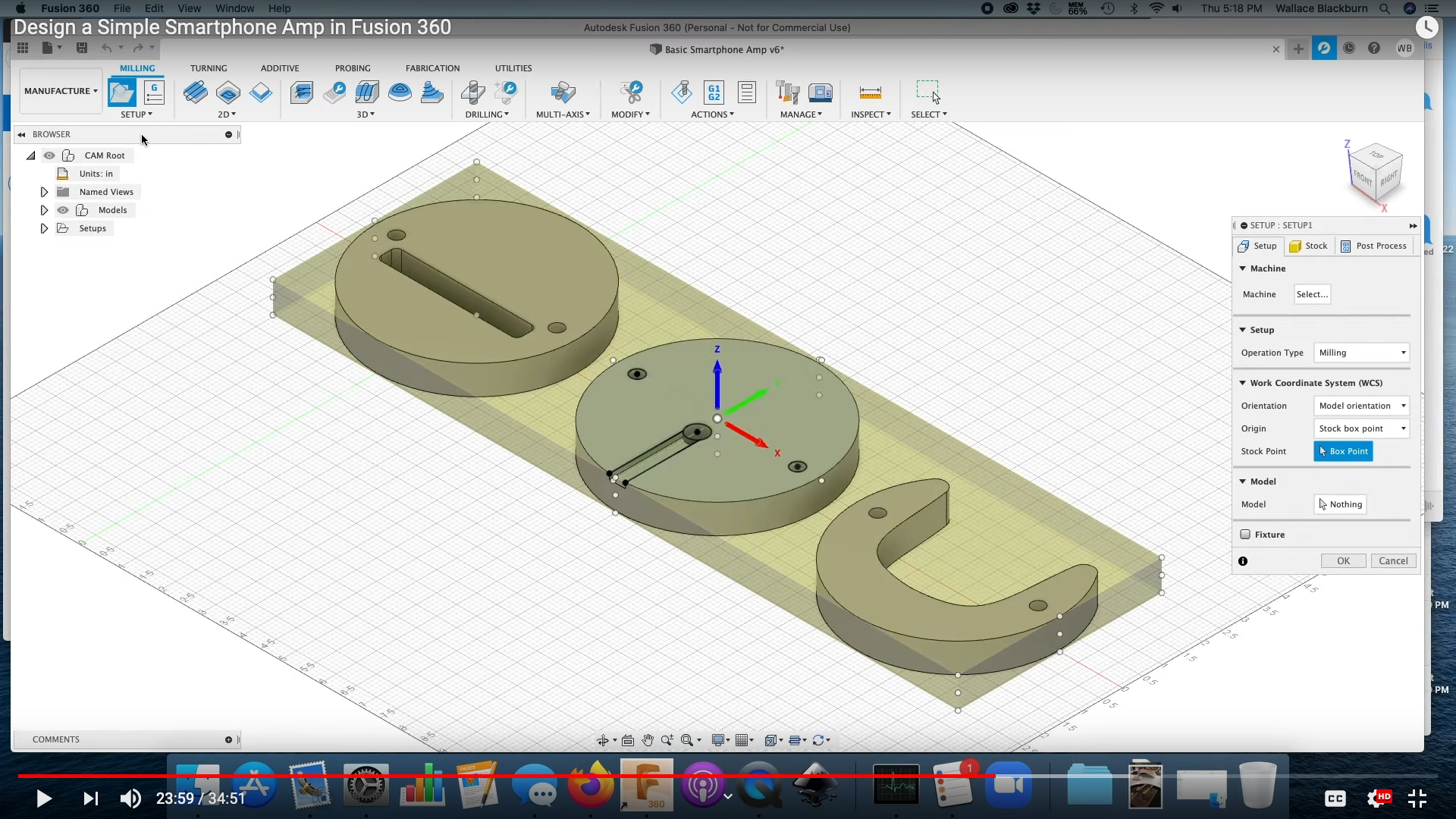This screenshot has height=819, width=1456.
Task: Open the Face milling tool in 2D
Action: (x=196, y=93)
